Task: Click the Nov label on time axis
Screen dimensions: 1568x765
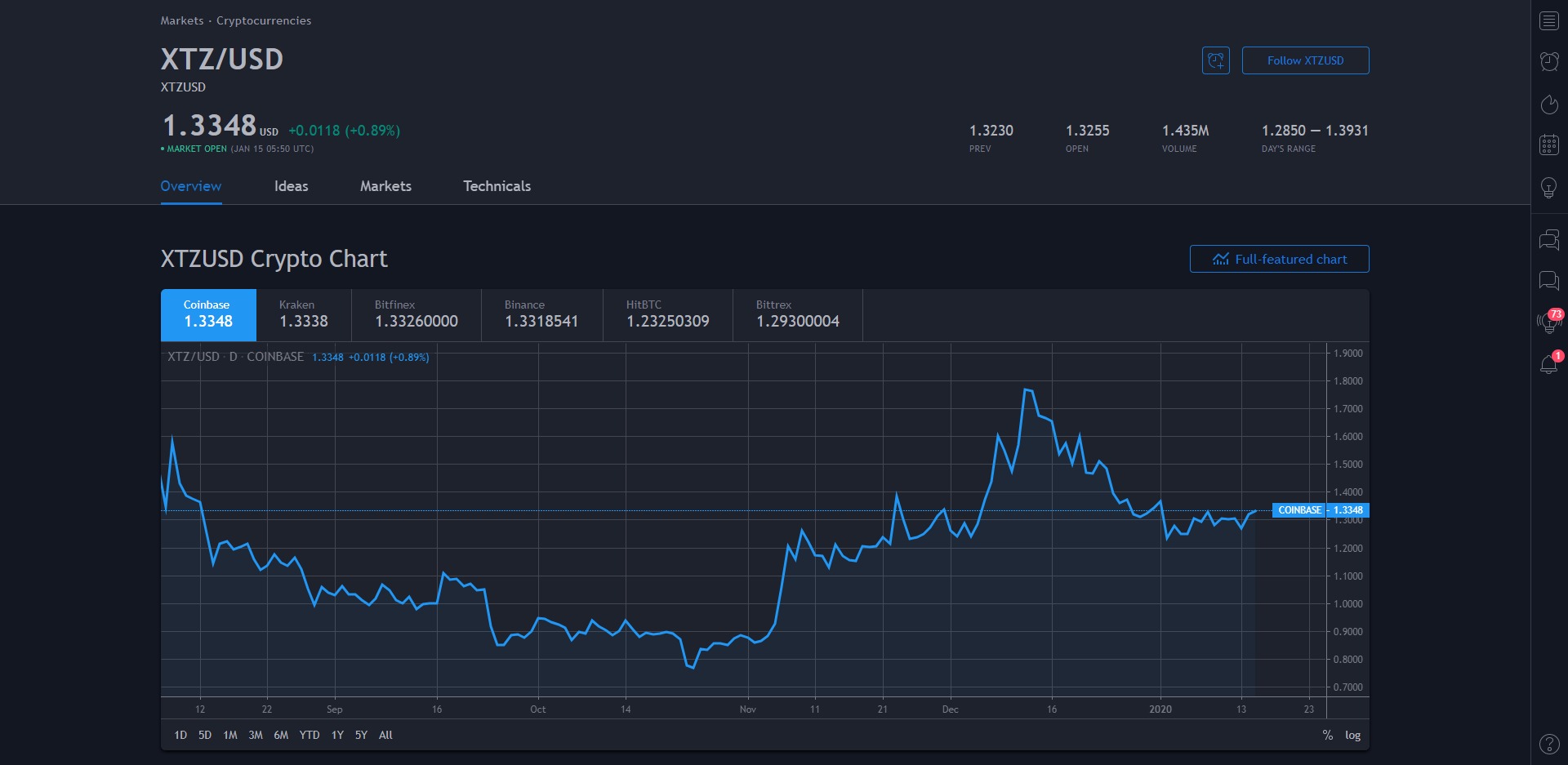Action: pyautogui.click(x=748, y=709)
